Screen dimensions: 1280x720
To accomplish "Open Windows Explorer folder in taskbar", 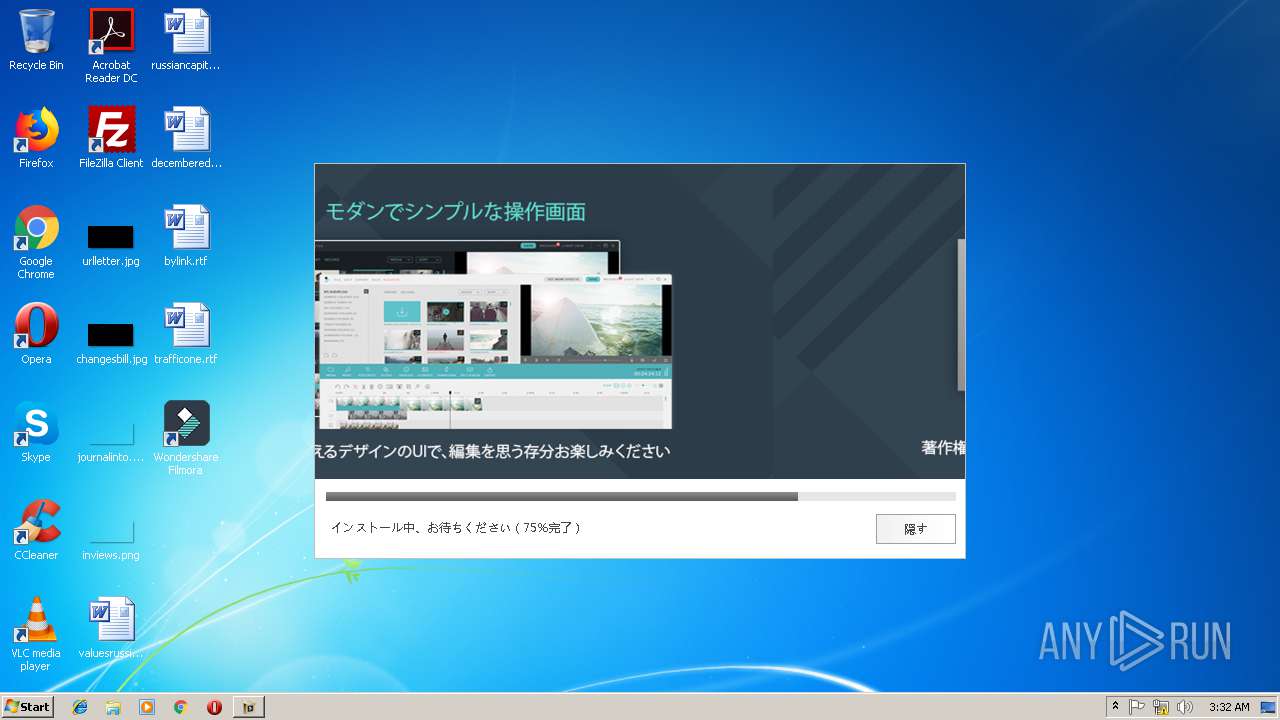I will point(113,707).
